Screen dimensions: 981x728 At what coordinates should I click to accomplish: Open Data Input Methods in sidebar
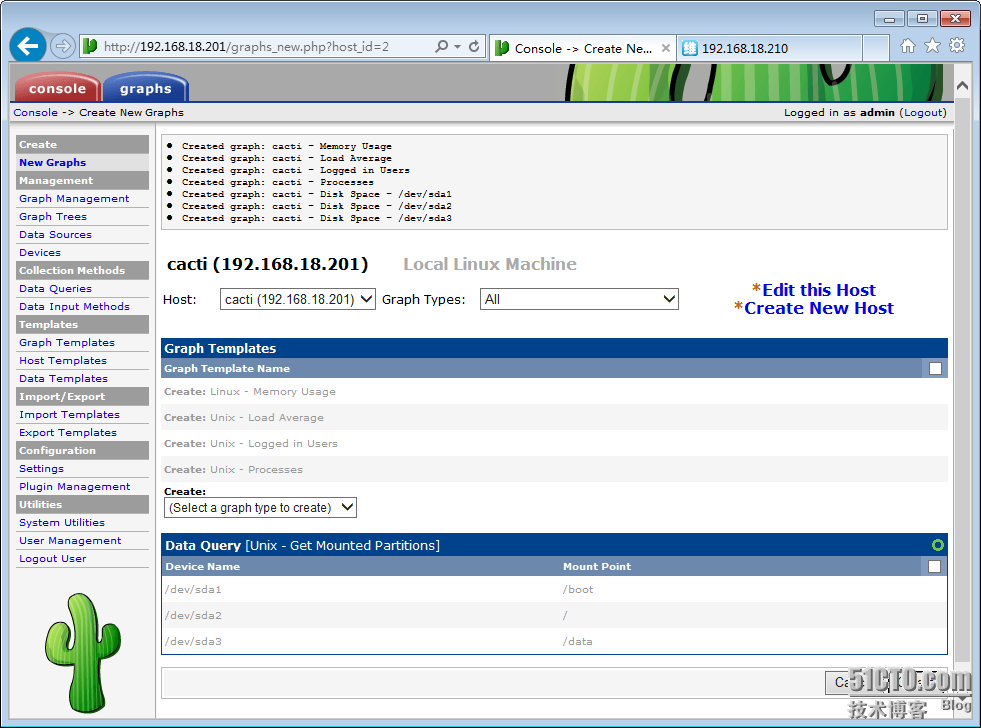[x=74, y=306]
